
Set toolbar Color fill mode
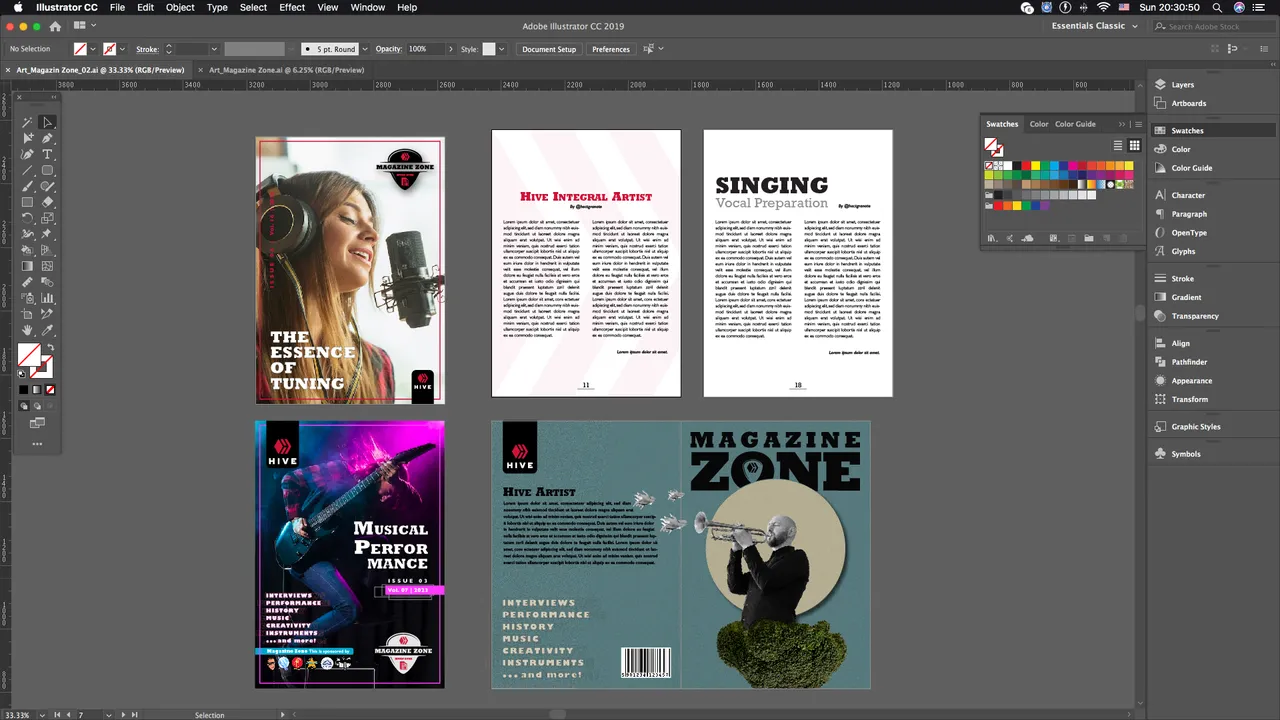tap(23, 389)
